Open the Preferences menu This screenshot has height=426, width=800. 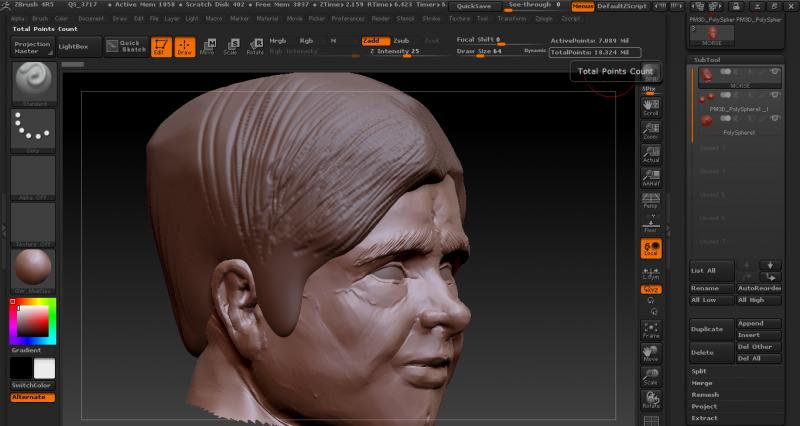pyautogui.click(x=348, y=18)
